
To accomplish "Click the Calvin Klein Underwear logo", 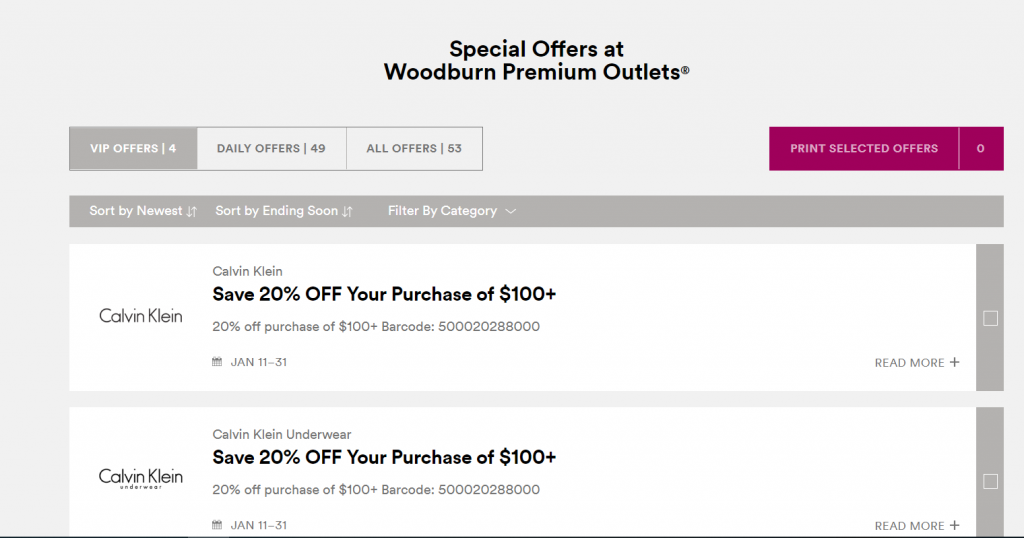I will click(x=141, y=478).
